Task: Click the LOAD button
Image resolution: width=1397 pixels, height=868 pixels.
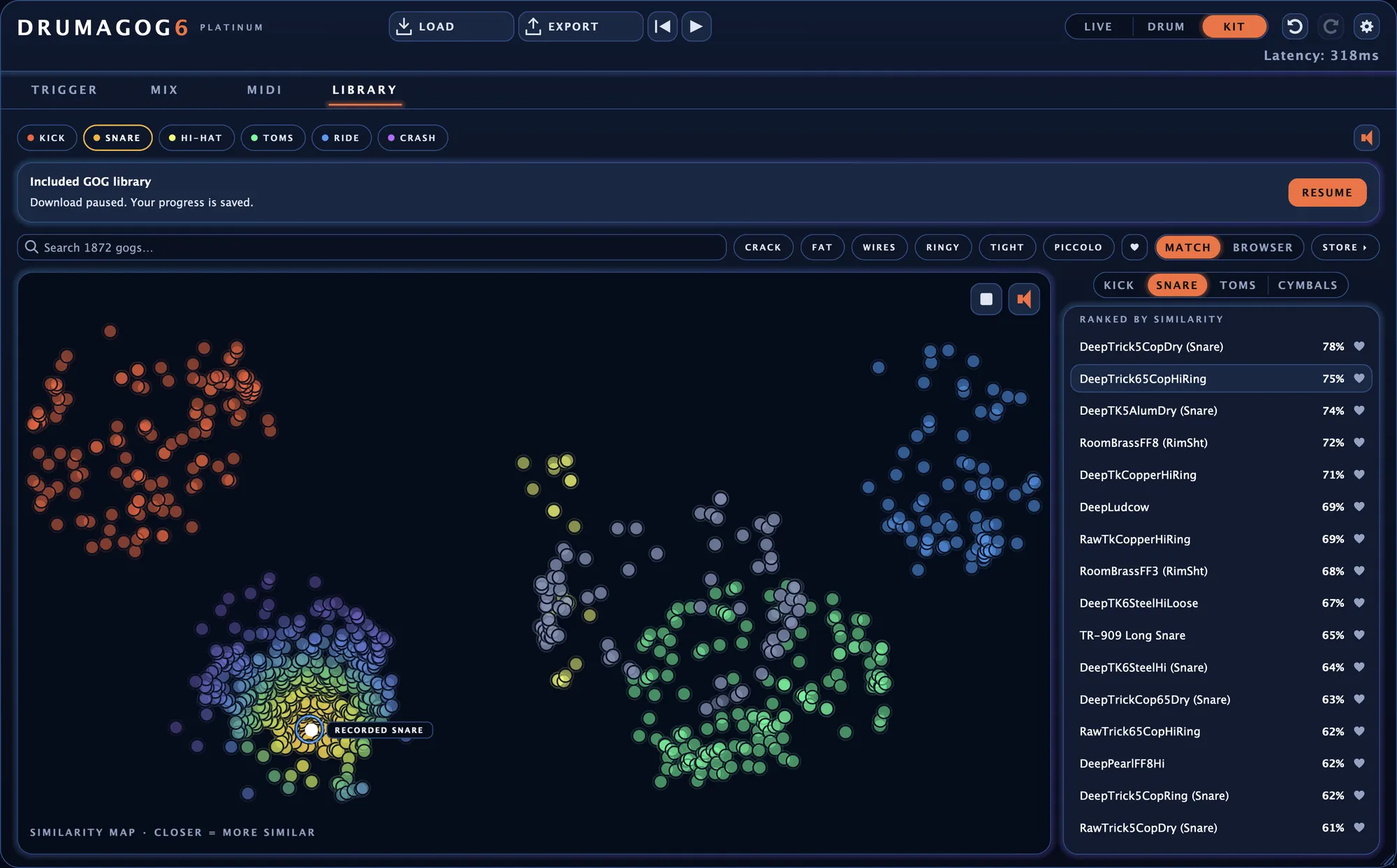Action: pos(451,27)
